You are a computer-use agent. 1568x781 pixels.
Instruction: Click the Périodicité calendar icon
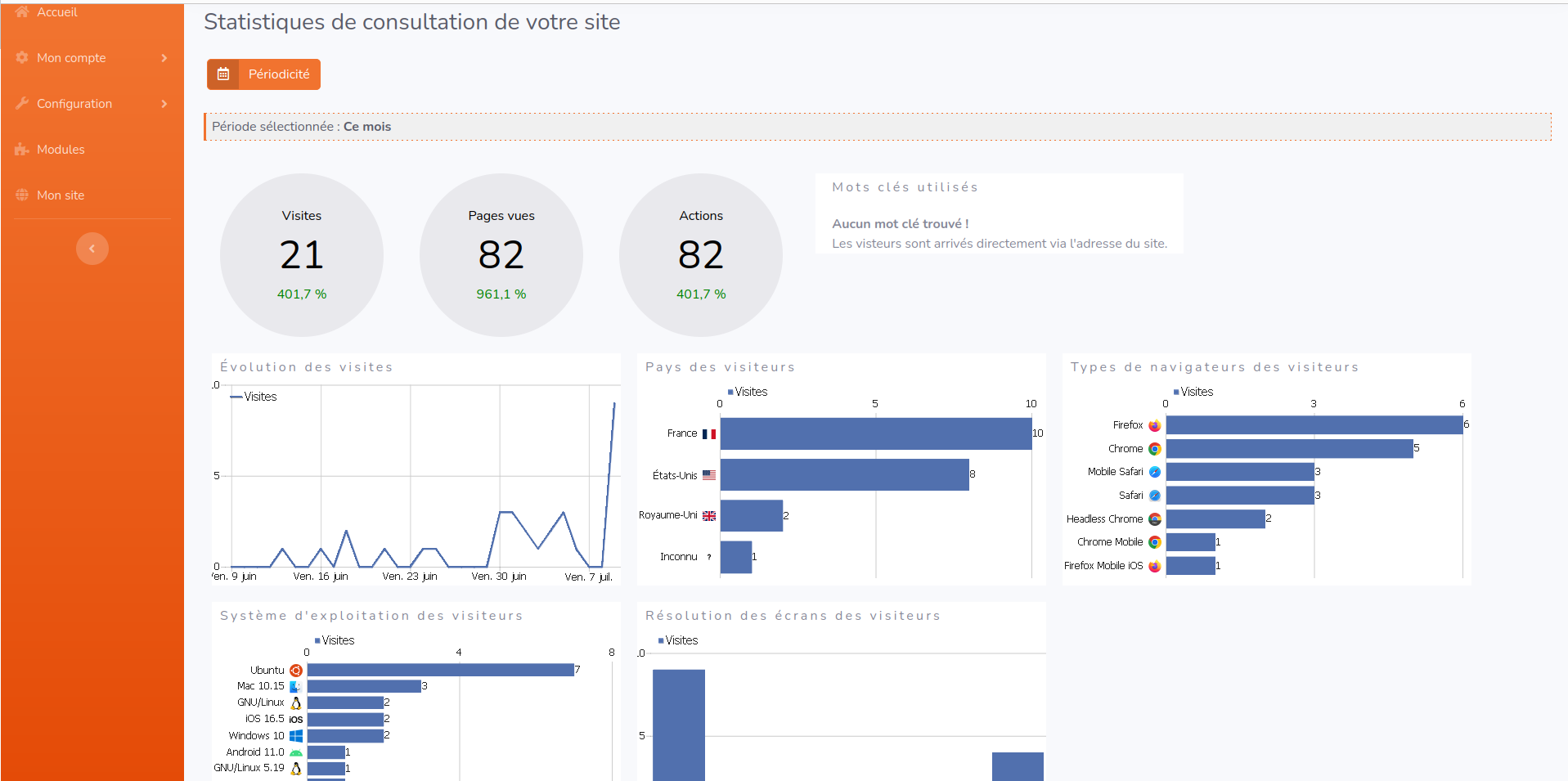click(x=223, y=74)
